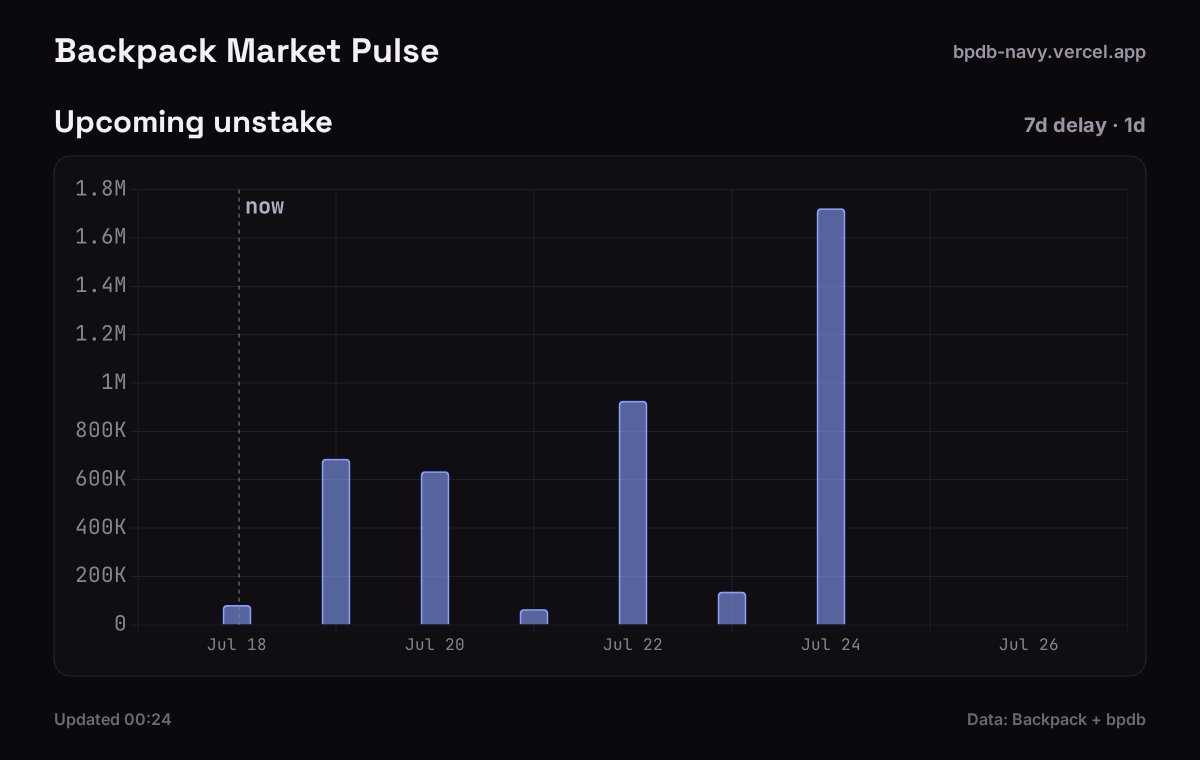Click the 1.2M y-axis label

[x=101, y=334]
